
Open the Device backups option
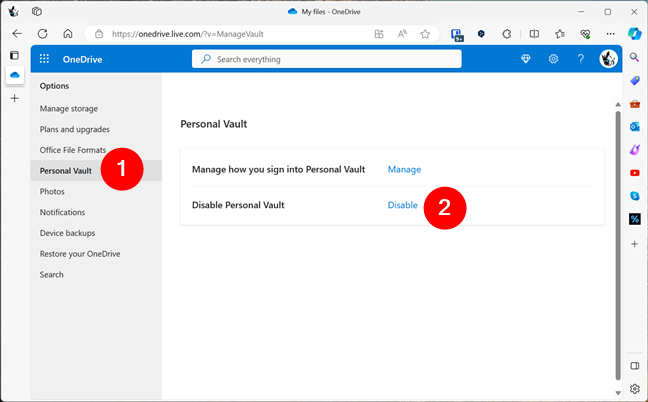[x=67, y=233]
